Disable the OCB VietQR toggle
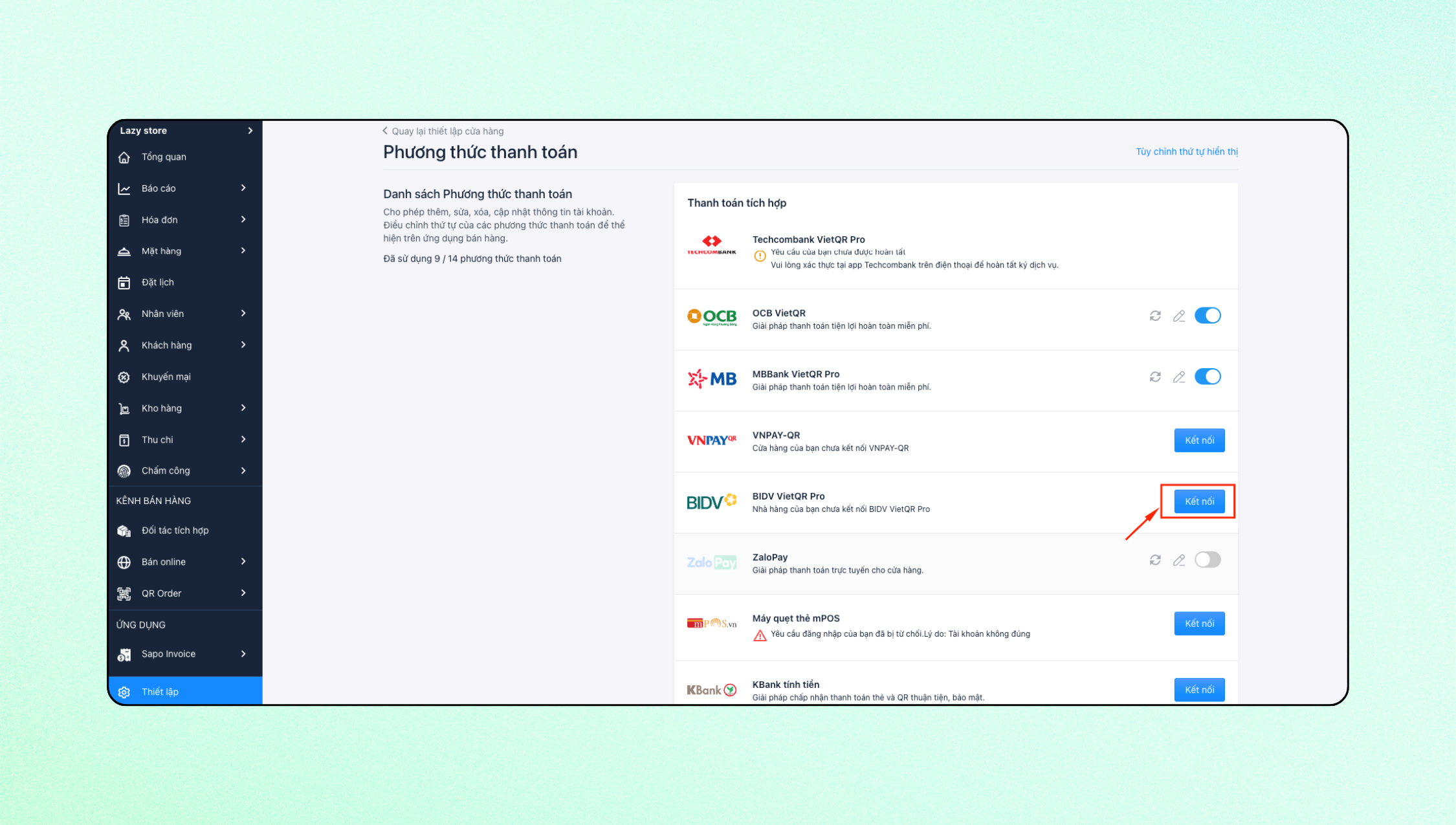This screenshot has height=825, width=1456. [1208, 316]
